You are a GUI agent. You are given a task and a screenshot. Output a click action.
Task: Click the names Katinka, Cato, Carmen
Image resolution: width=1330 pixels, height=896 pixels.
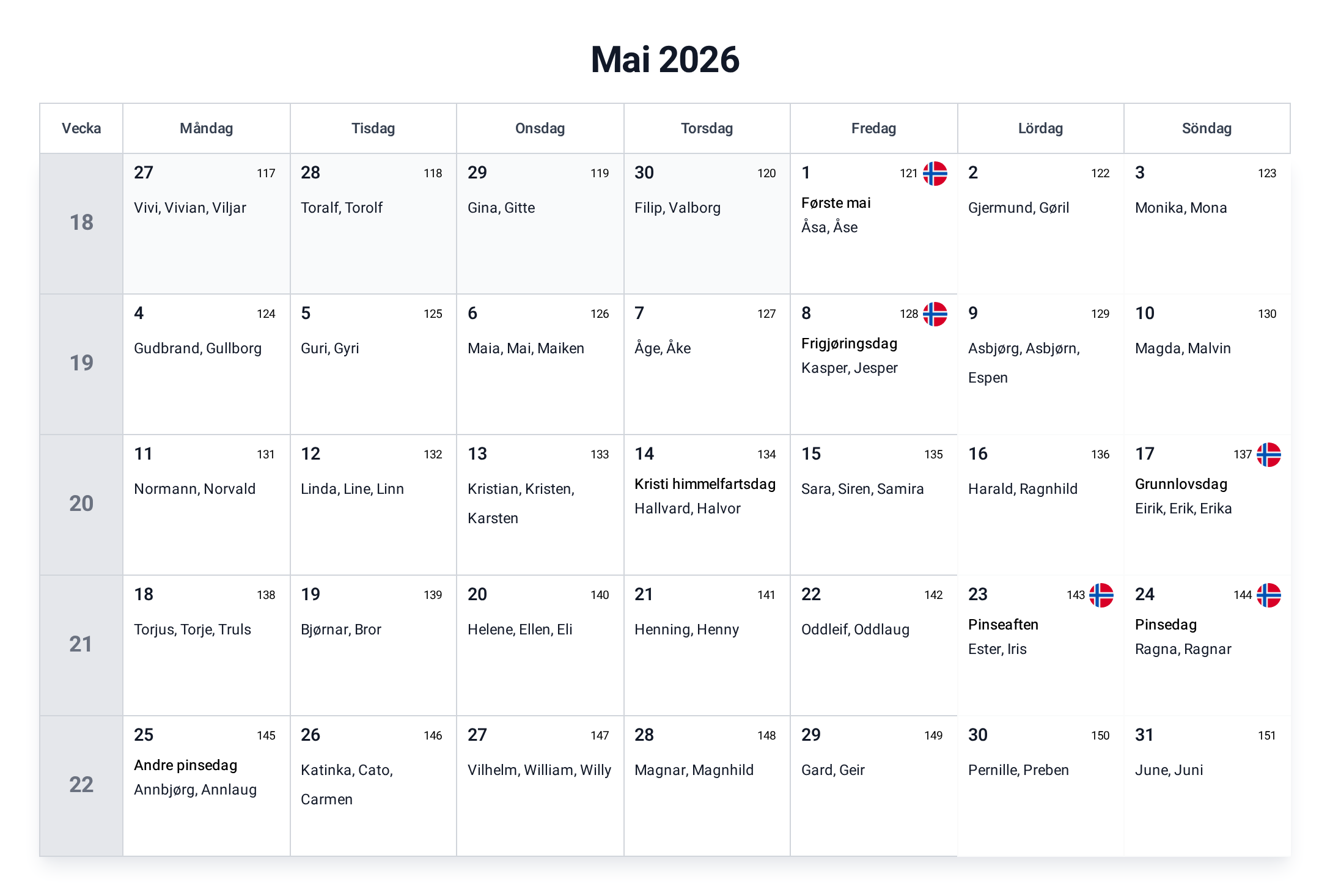click(347, 785)
